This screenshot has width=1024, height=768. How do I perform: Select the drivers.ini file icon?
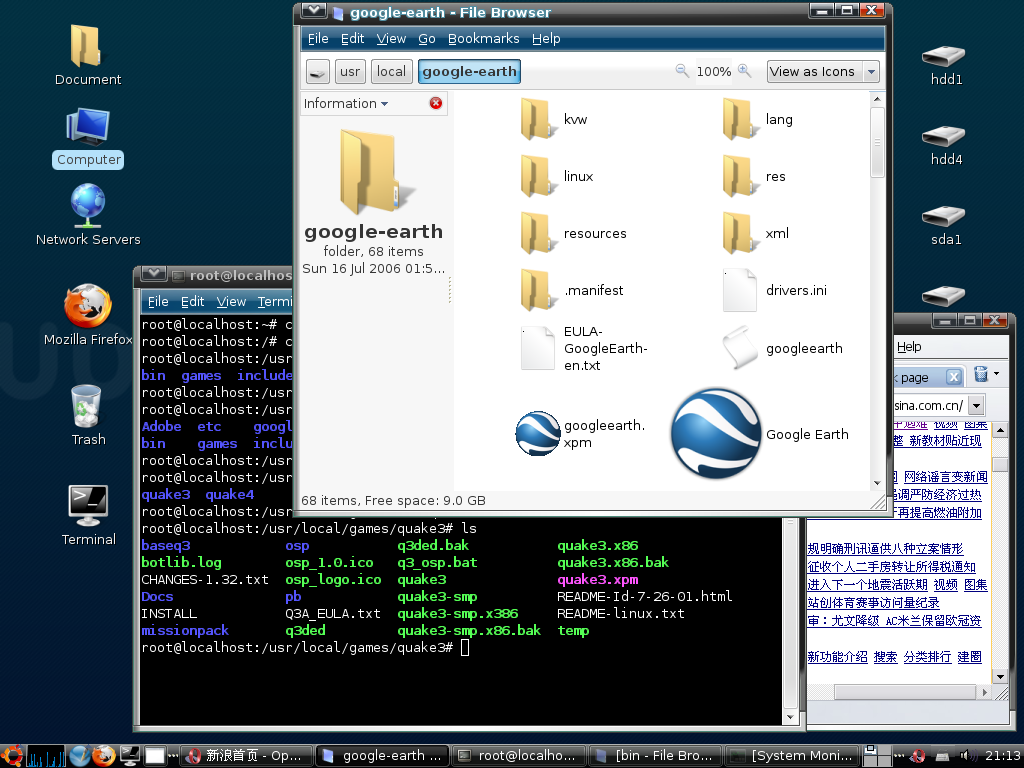coord(740,290)
